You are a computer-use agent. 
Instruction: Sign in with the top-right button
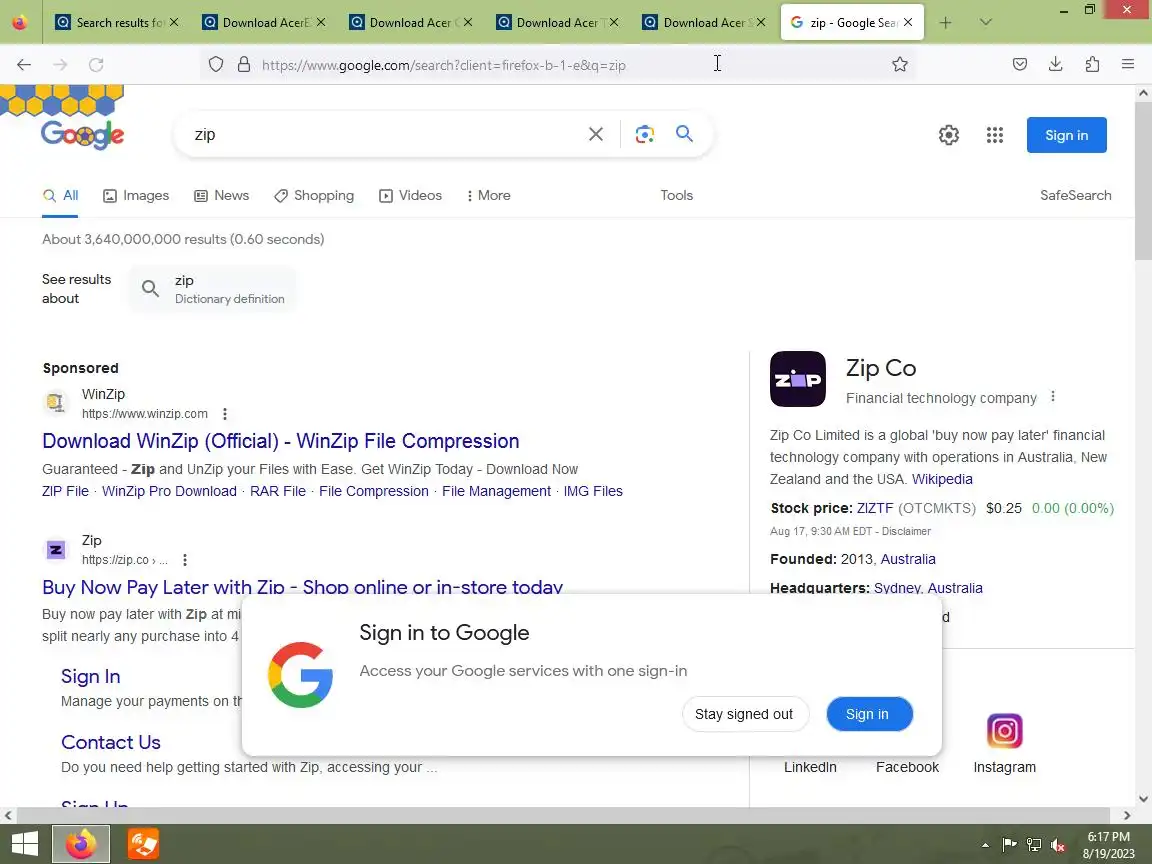point(1066,135)
